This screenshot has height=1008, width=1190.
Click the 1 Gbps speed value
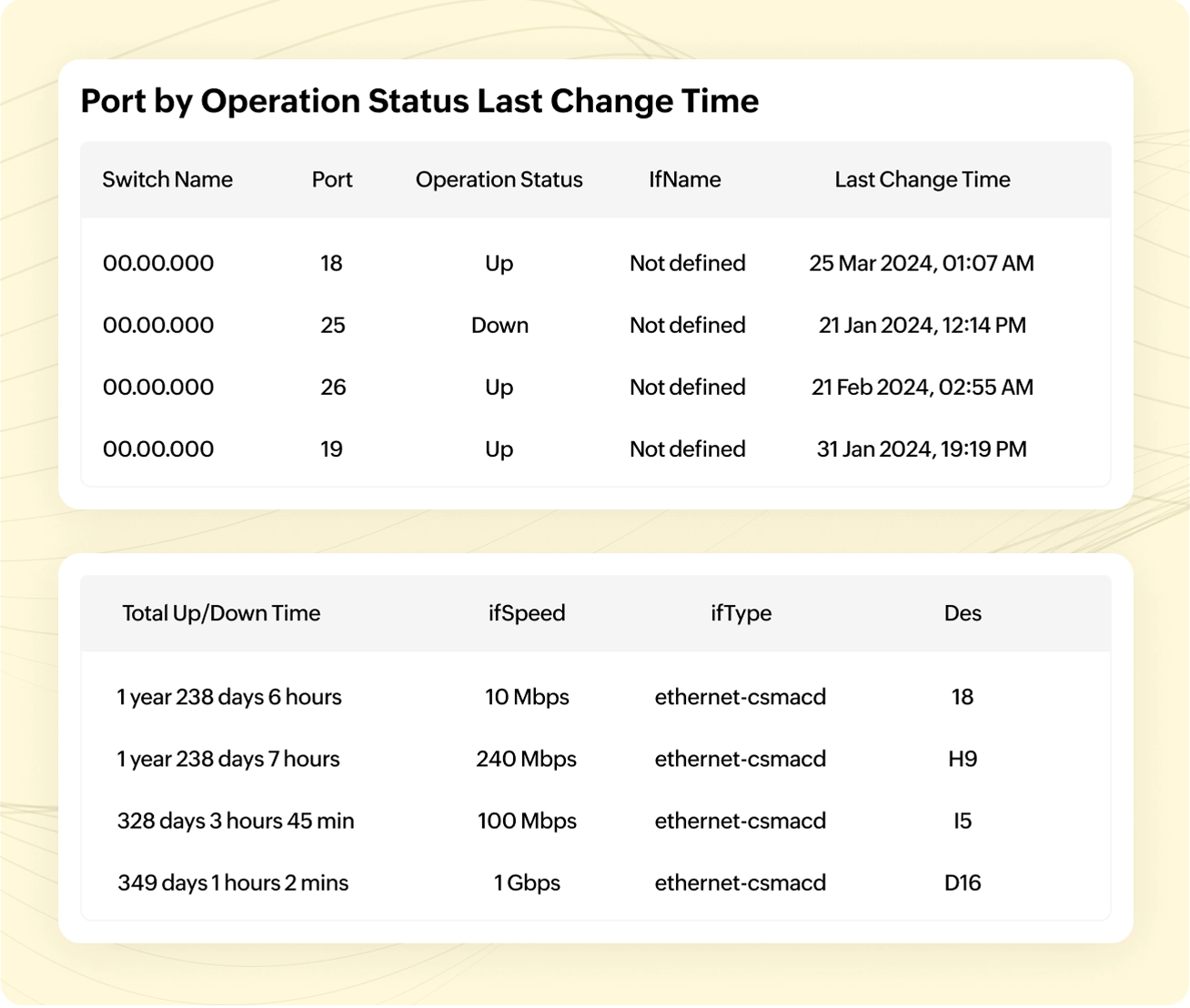click(527, 882)
